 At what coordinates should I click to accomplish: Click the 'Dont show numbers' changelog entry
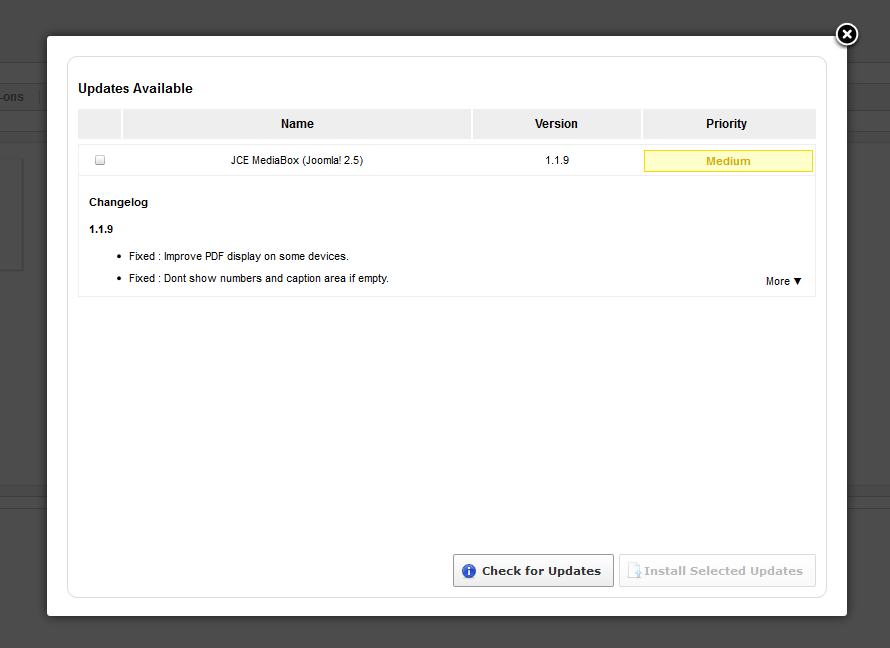coord(259,278)
